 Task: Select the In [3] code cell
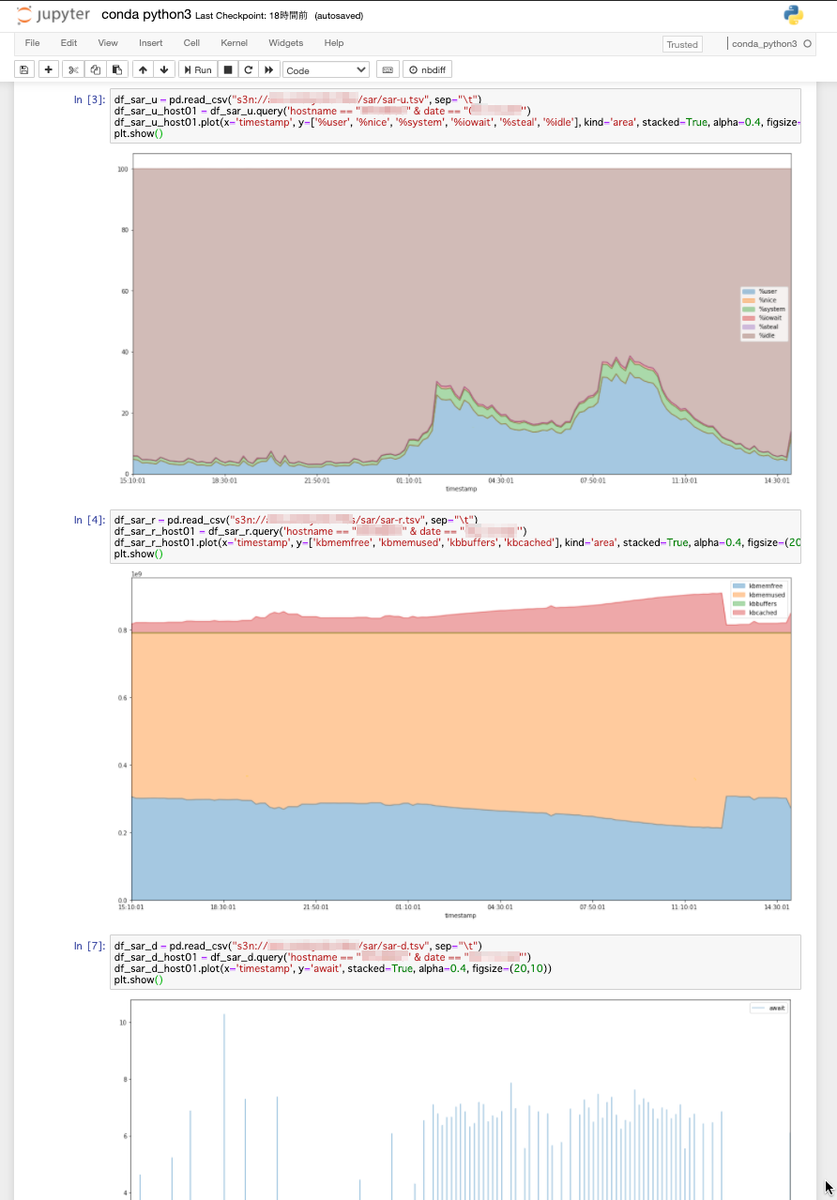point(455,116)
